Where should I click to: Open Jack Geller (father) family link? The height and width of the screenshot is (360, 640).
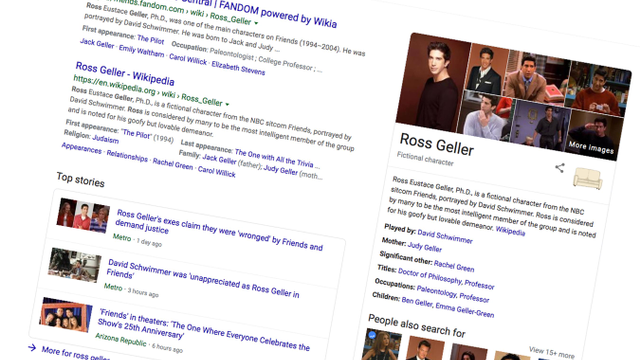219,159
